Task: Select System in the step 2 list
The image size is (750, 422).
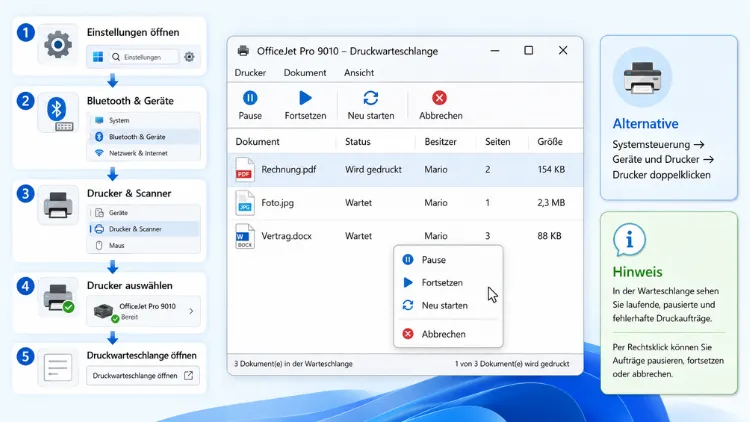Action: coord(143,120)
